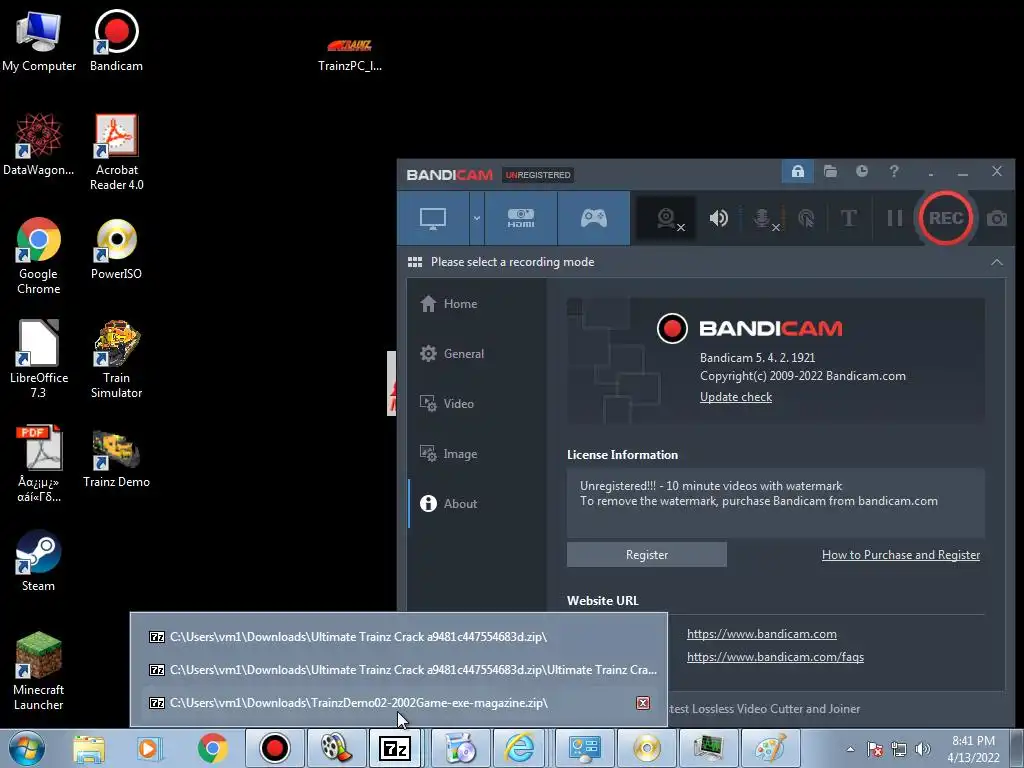Open scheduled recording clock icon

tap(862, 172)
